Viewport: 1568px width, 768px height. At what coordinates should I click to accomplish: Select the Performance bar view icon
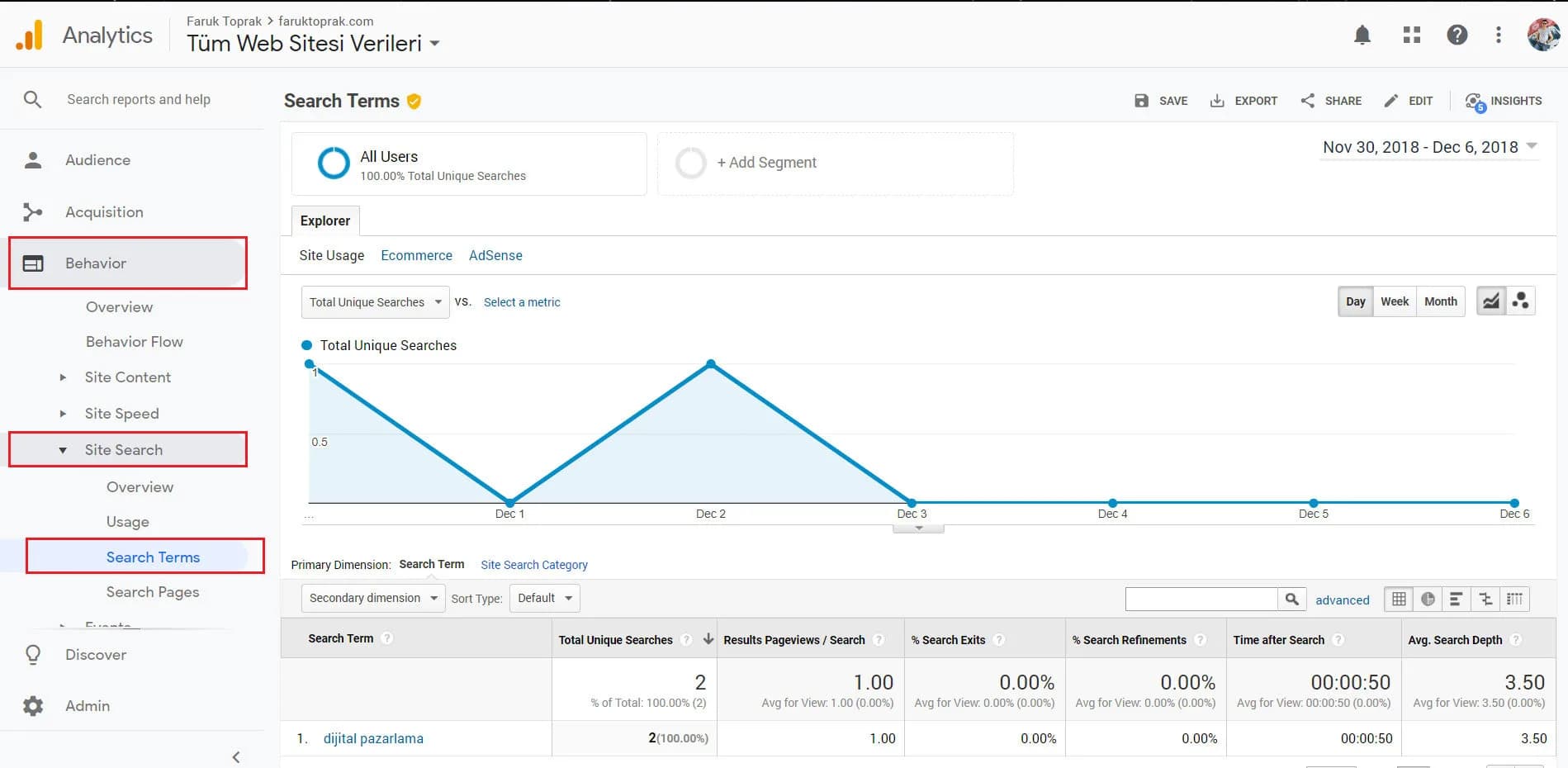(1457, 600)
